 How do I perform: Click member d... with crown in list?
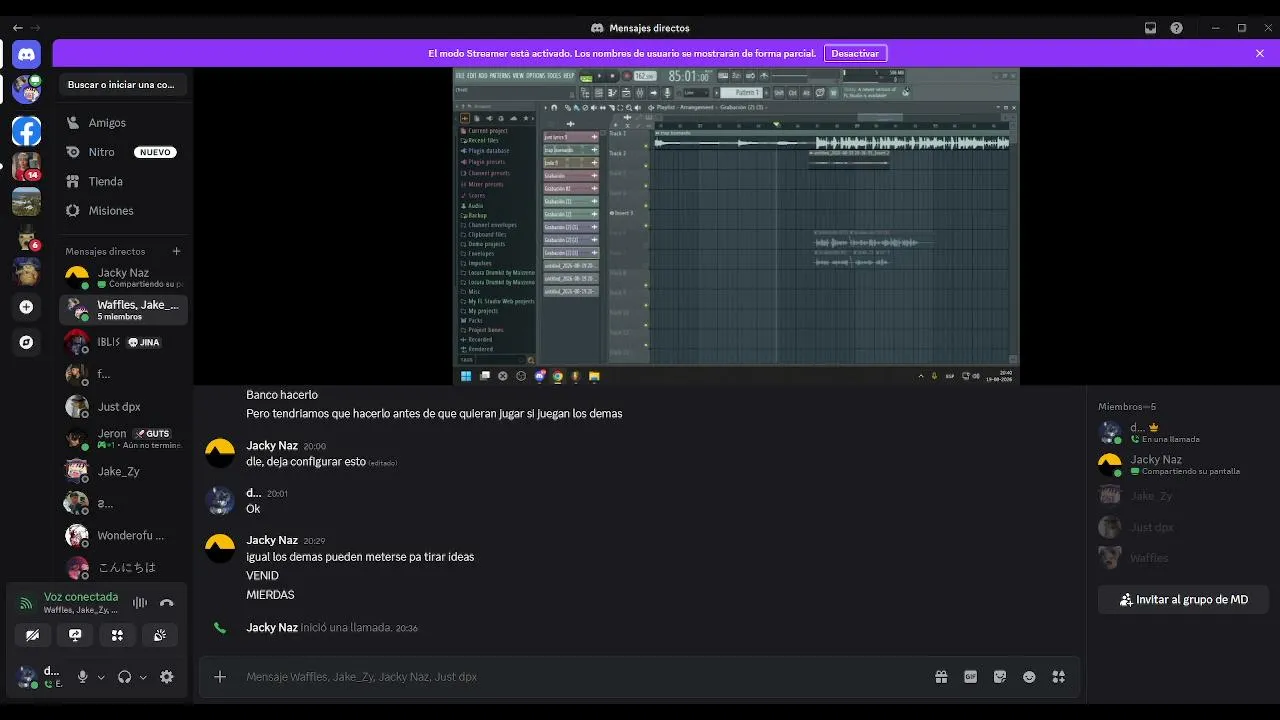(1184, 432)
